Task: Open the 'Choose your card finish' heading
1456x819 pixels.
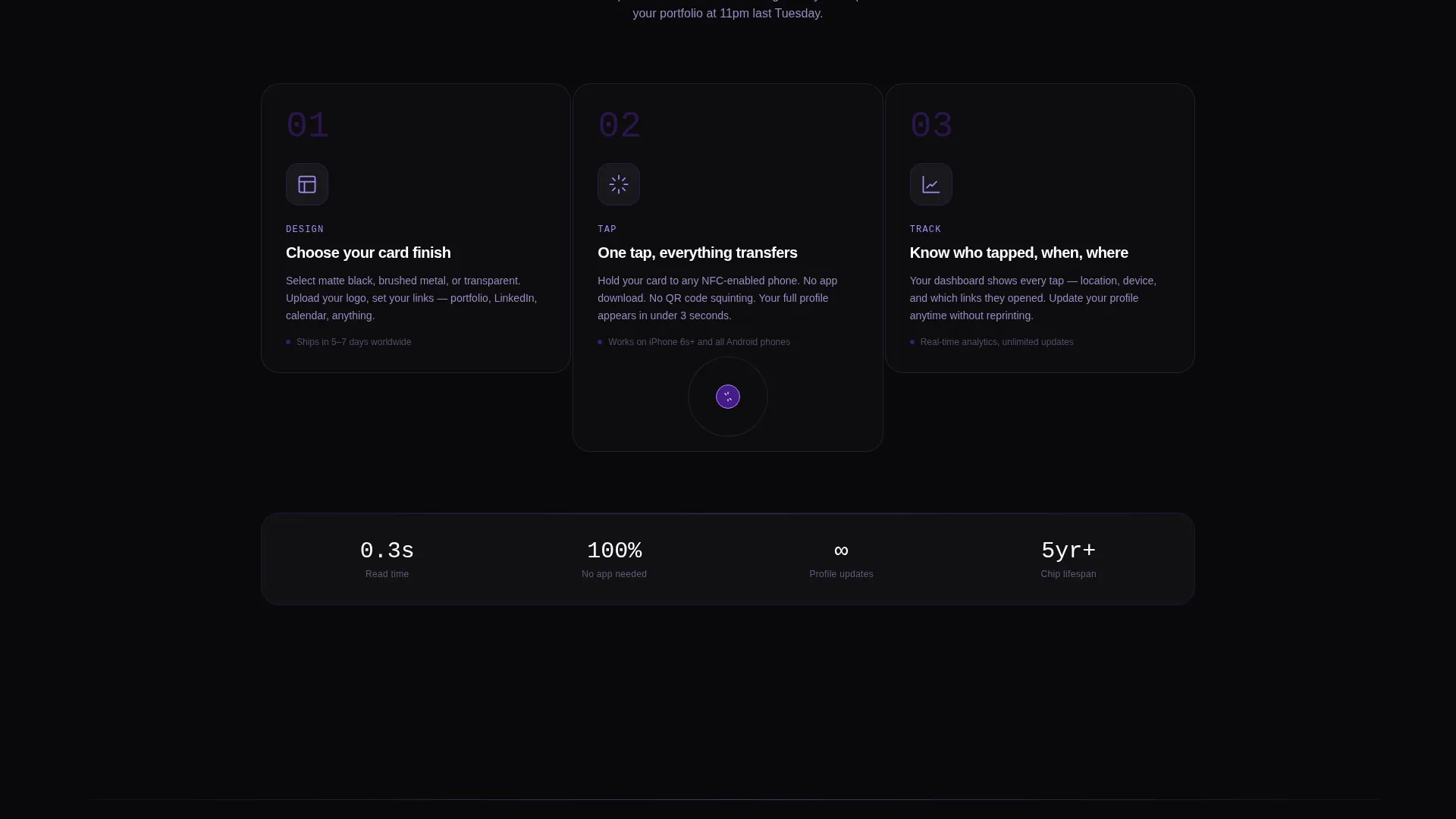Action: (368, 253)
